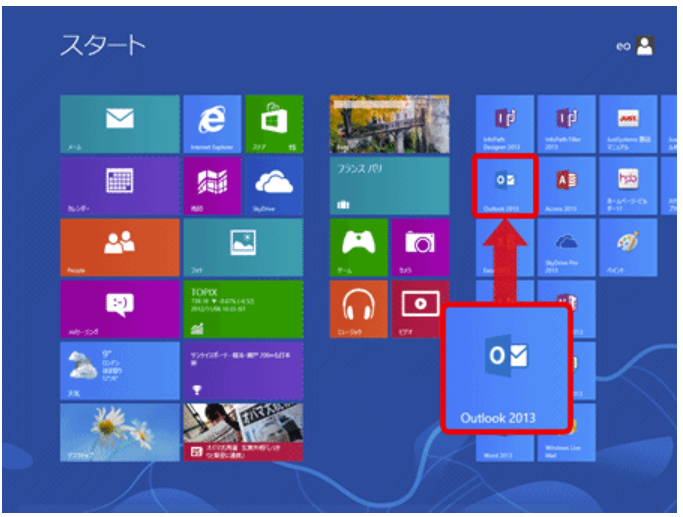The height and width of the screenshot is (517, 683).
Task: Launch the small Outlook 2013 tile
Action: pyautogui.click(x=505, y=186)
